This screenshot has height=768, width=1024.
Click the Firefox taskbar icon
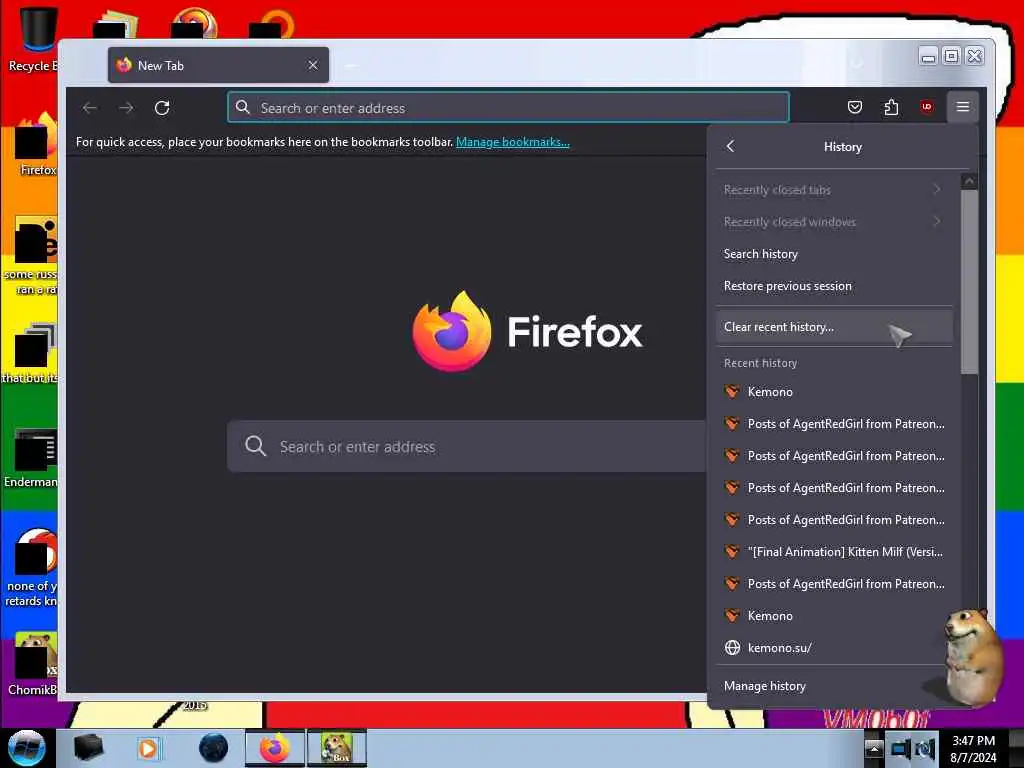click(274, 748)
